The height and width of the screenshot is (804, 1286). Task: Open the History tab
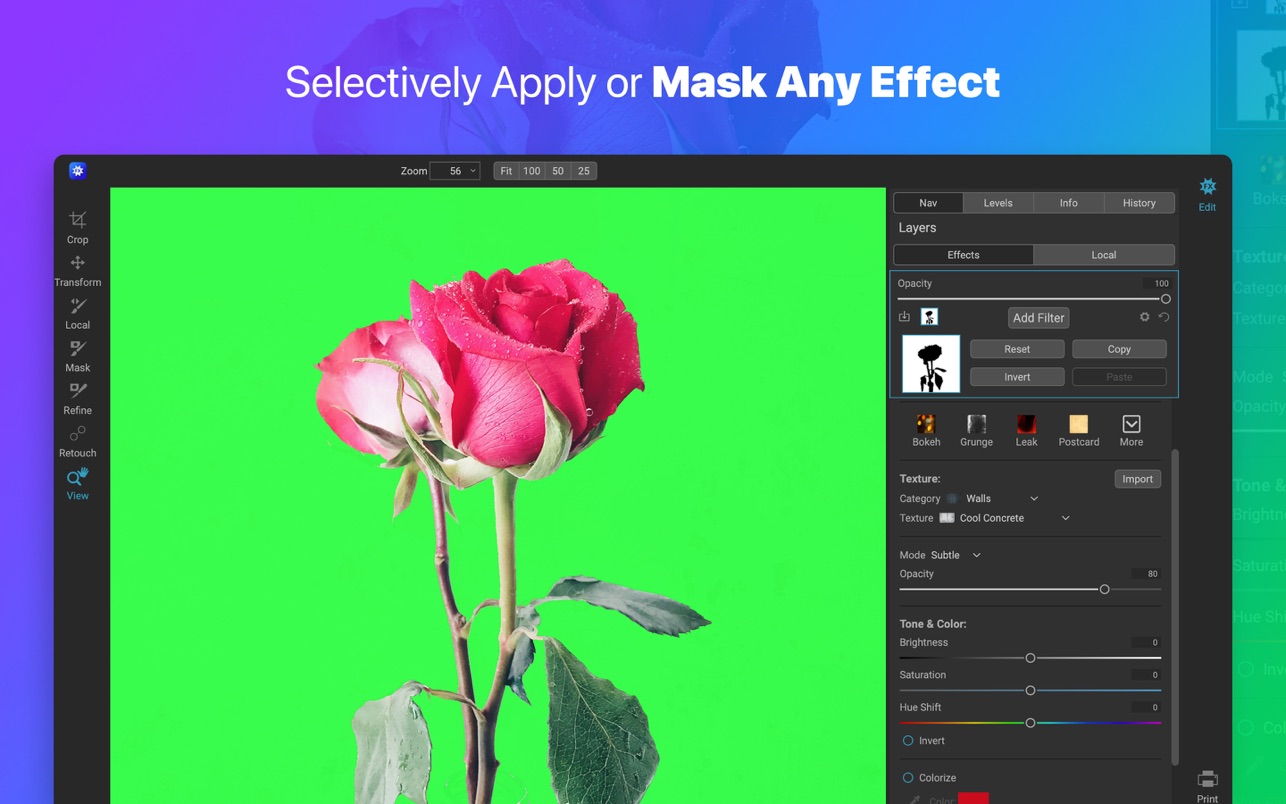pos(1138,203)
